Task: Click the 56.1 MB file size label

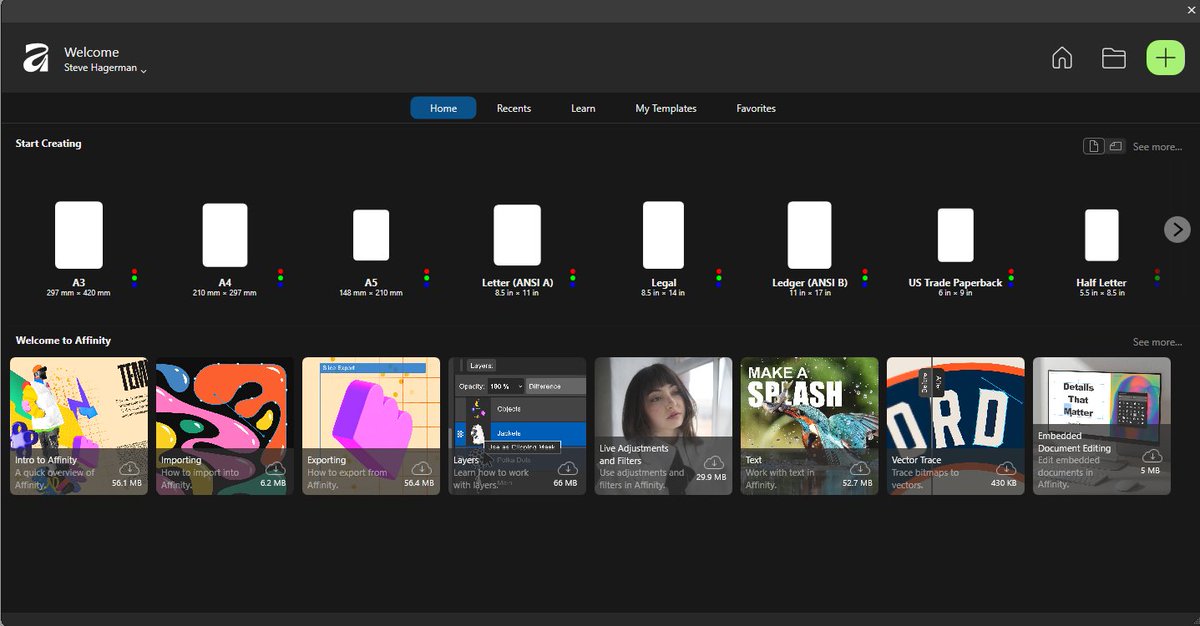Action: 126,483
